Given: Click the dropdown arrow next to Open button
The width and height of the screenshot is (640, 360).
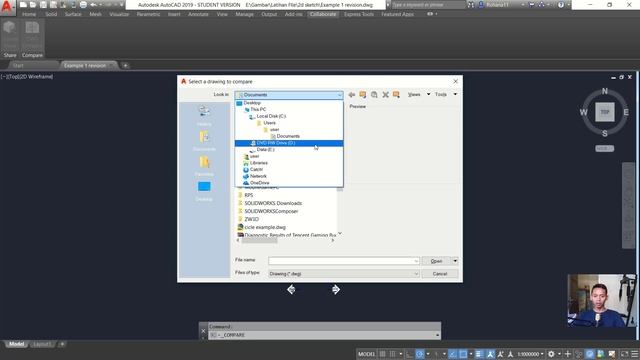Looking at the screenshot, I should (455, 261).
